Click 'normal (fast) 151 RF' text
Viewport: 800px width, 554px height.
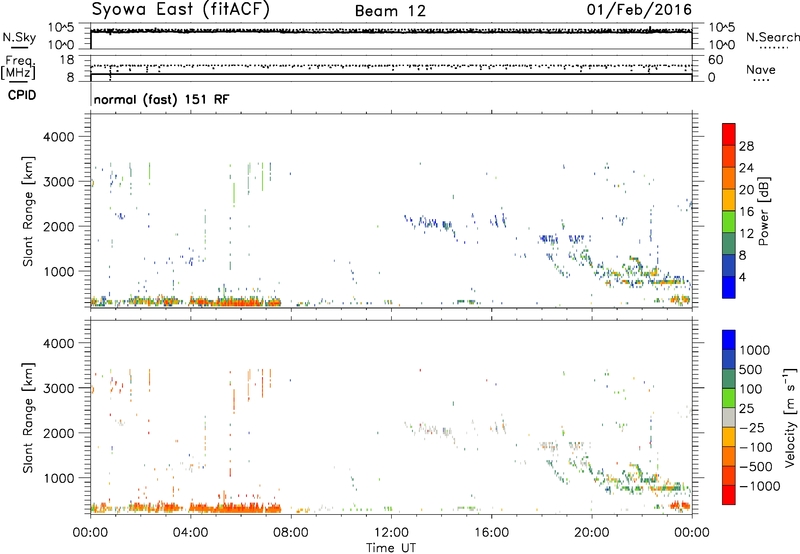click(162, 99)
